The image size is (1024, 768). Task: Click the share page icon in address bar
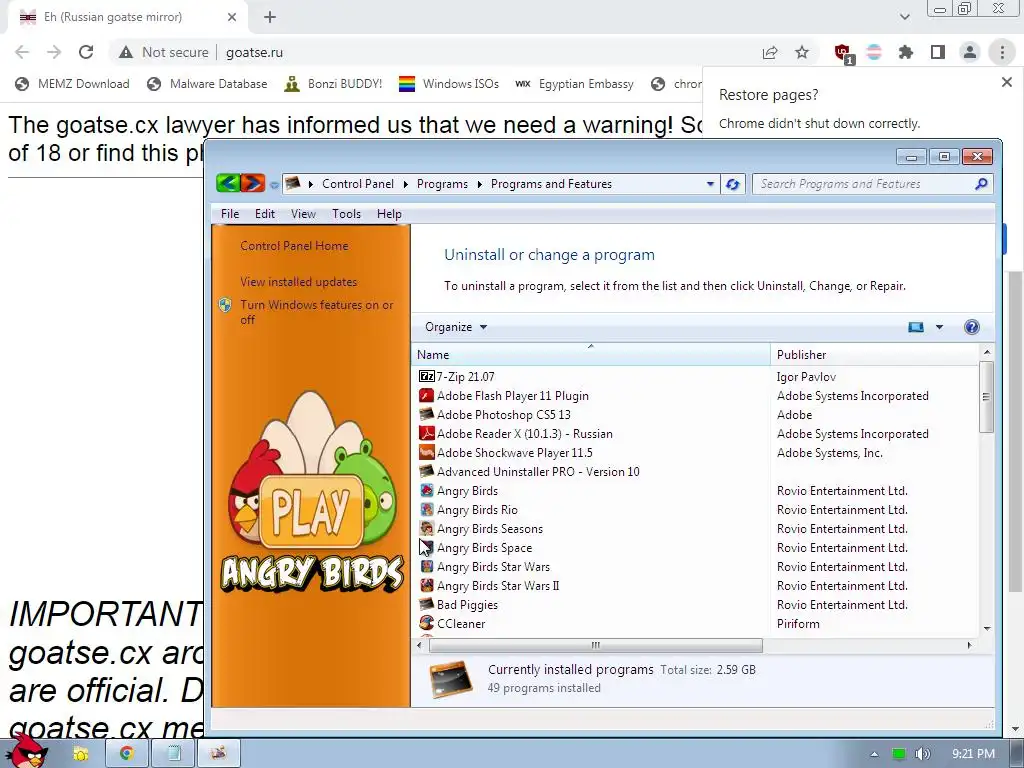770,52
